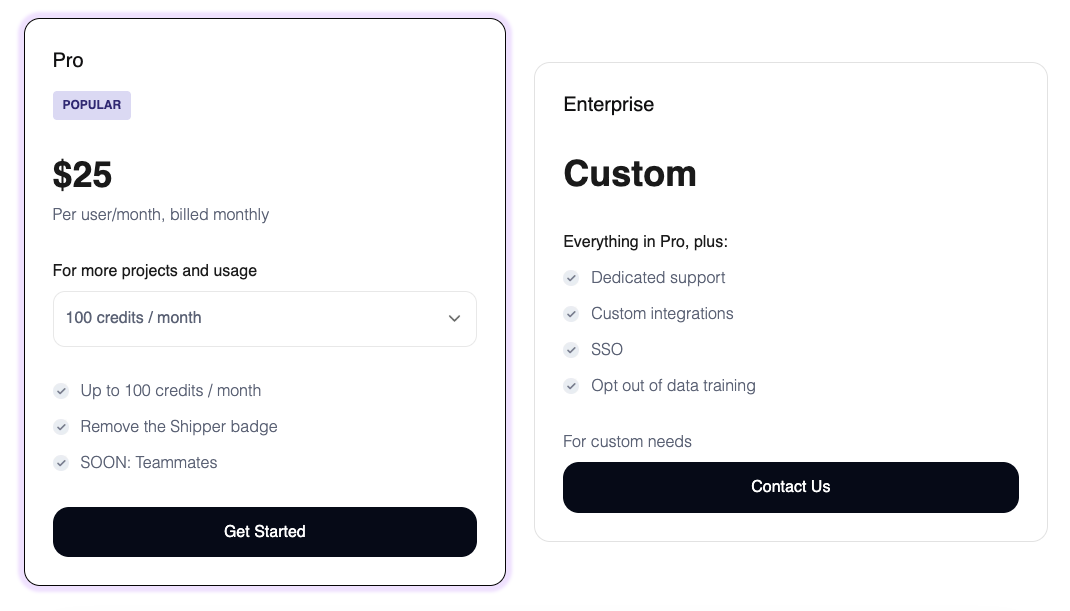
Task: Open the 100 credits / month dropdown
Action: coord(264,318)
